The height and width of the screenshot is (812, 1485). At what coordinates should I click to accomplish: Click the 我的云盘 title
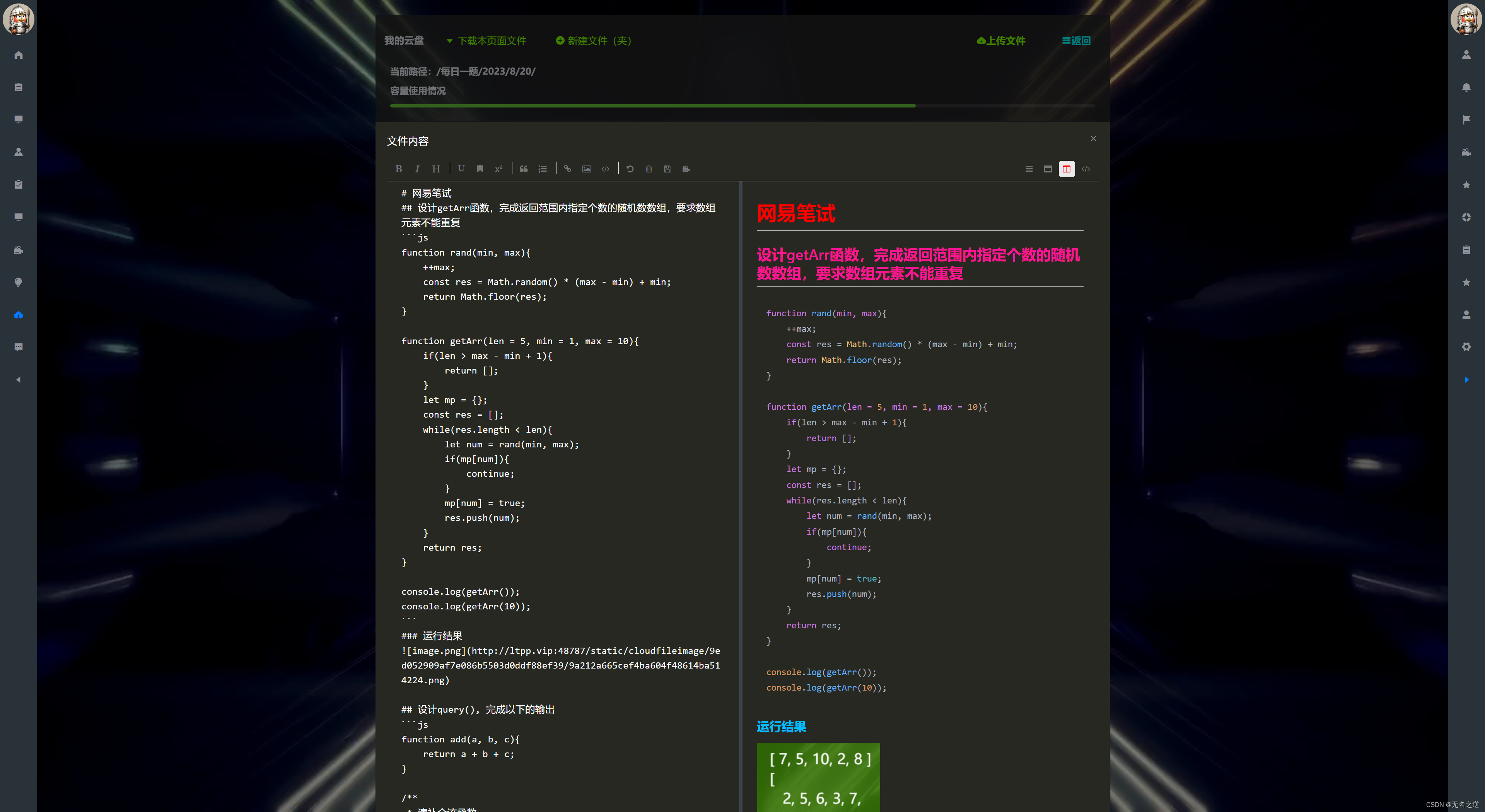tap(404, 40)
